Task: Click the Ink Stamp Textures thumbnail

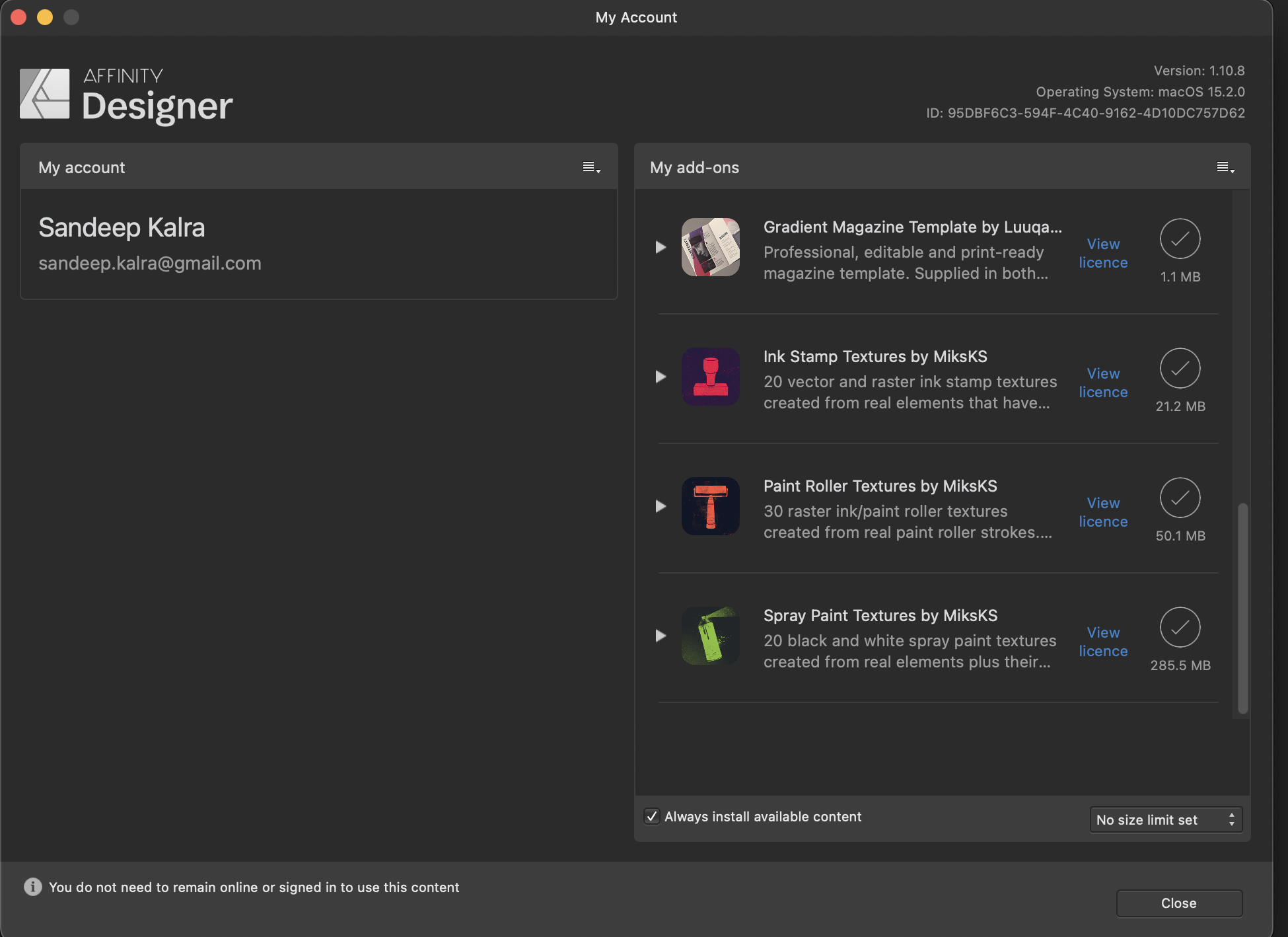Action: pyautogui.click(x=711, y=377)
